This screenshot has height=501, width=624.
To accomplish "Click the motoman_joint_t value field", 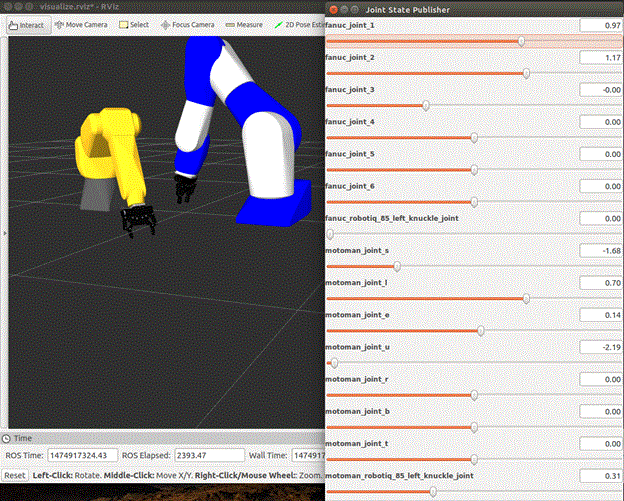I will (601, 444).
